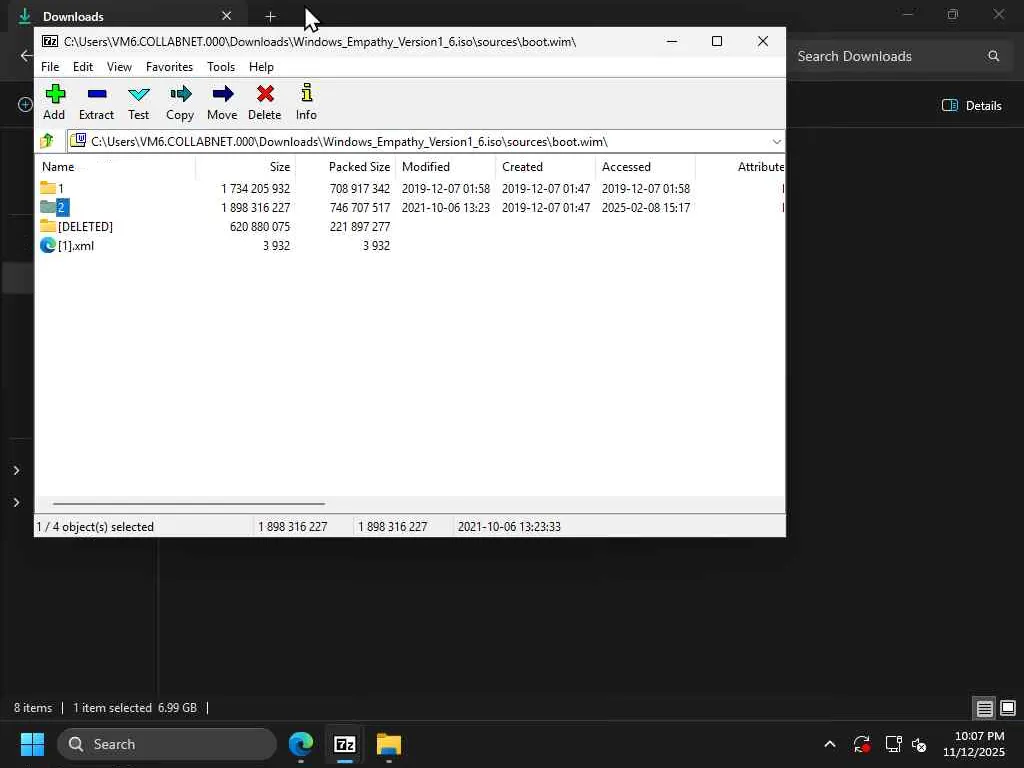Viewport: 1024px width, 768px height.
Task: Sort by Attributes column header
Action: [741, 167]
